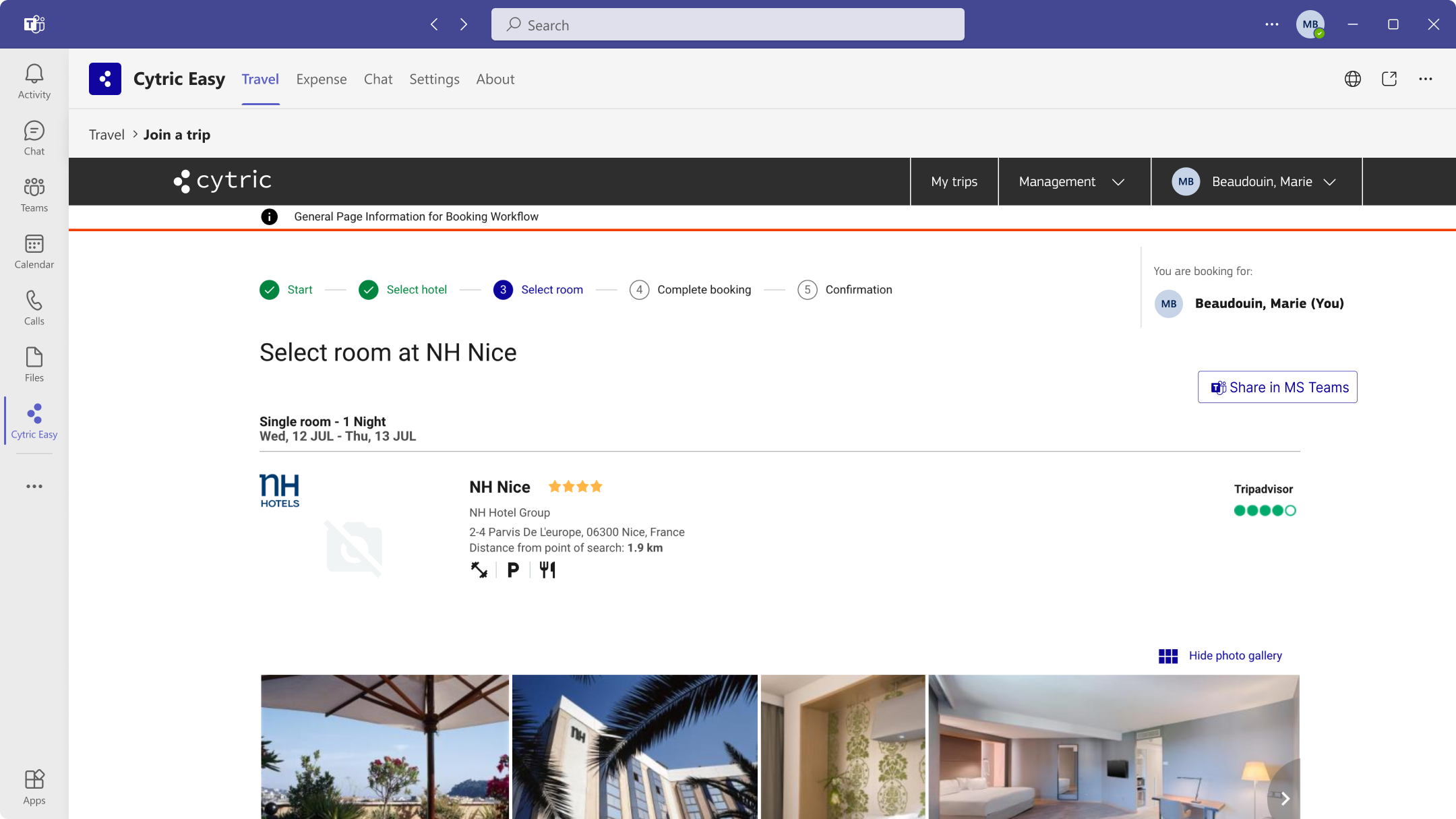
Task: Click the general page information icon
Action: 269,216
